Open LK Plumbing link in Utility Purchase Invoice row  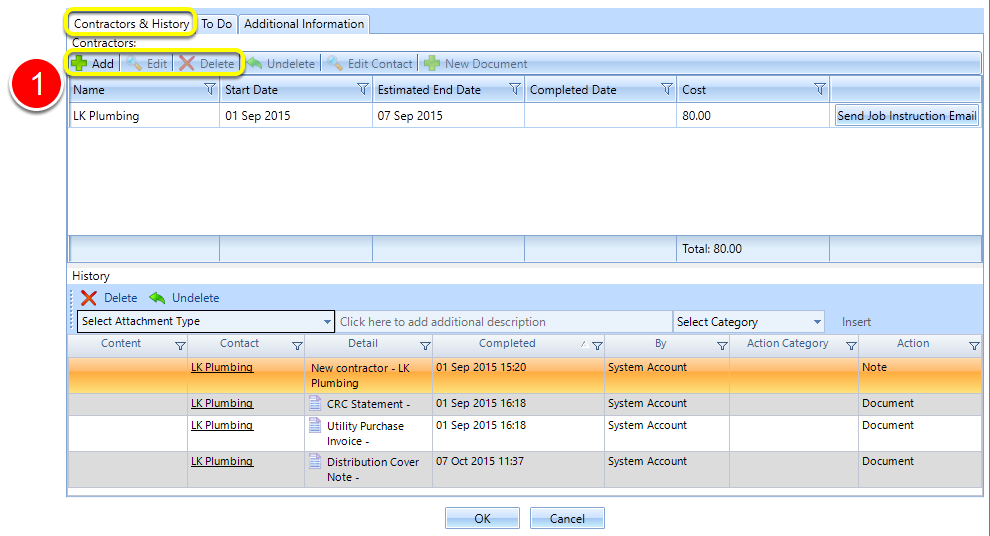coord(222,425)
